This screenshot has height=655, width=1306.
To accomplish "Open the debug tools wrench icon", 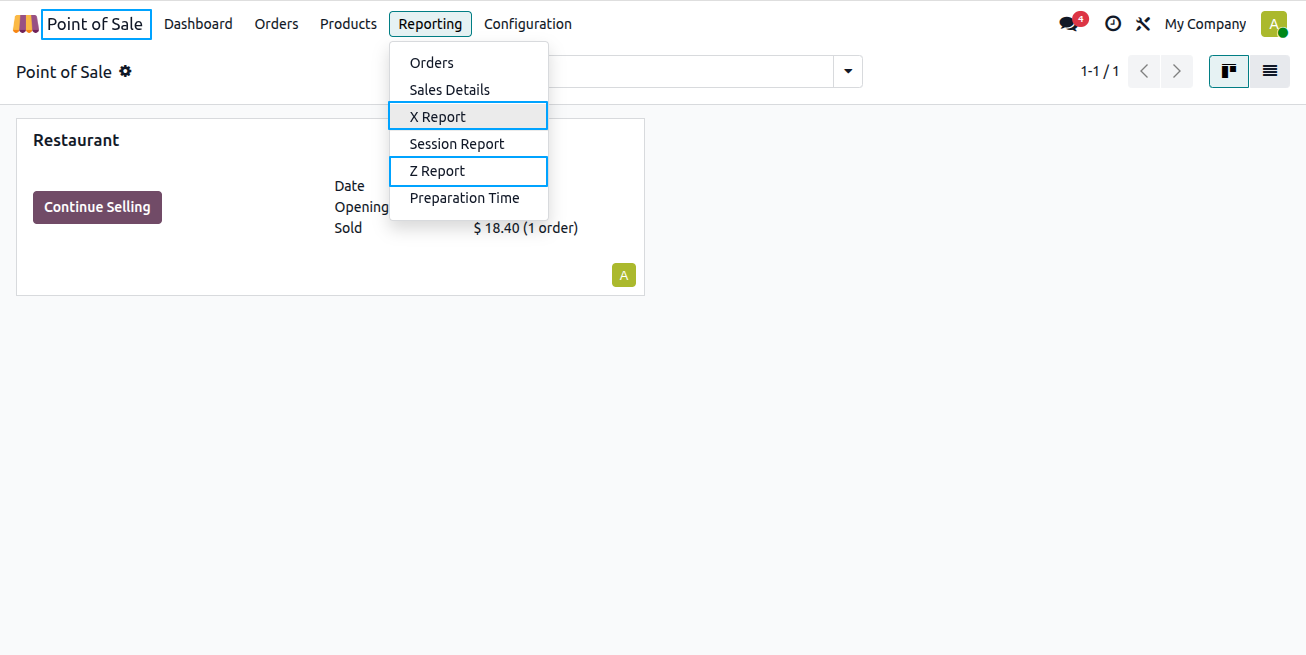I will [x=1143, y=24].
